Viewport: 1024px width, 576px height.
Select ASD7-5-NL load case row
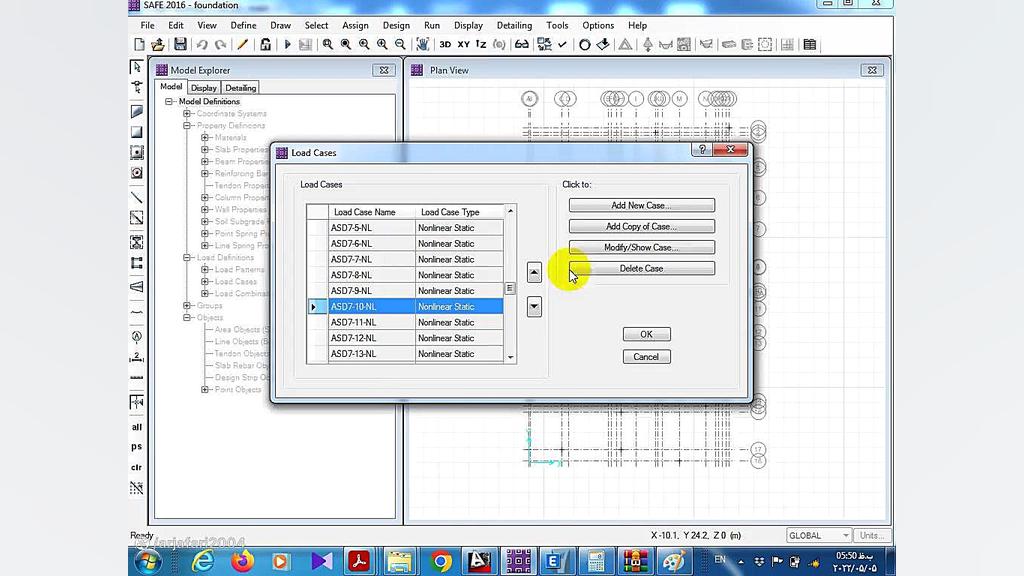click(415, 228)
